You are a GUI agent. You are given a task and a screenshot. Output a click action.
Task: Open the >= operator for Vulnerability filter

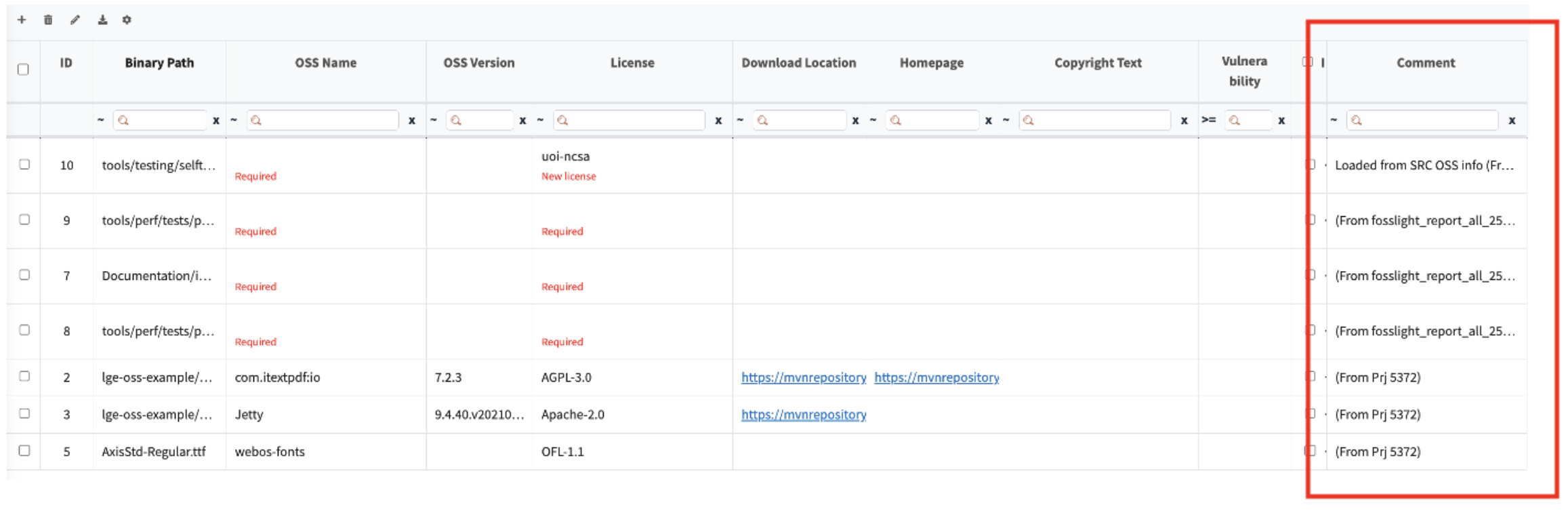1208,120
